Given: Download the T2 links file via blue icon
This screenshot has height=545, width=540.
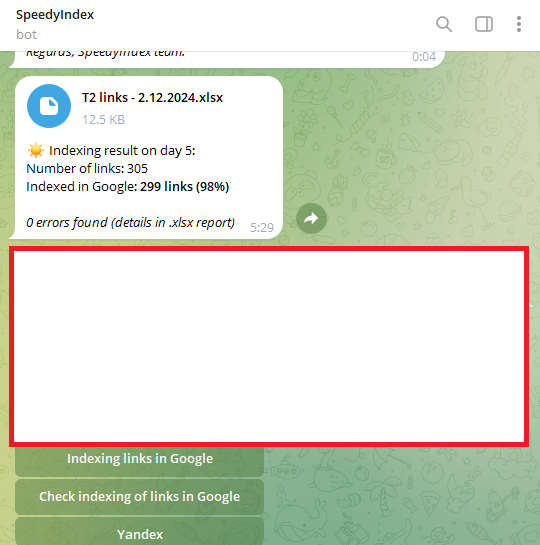Looking at the screenshot, I should [49, 106].
